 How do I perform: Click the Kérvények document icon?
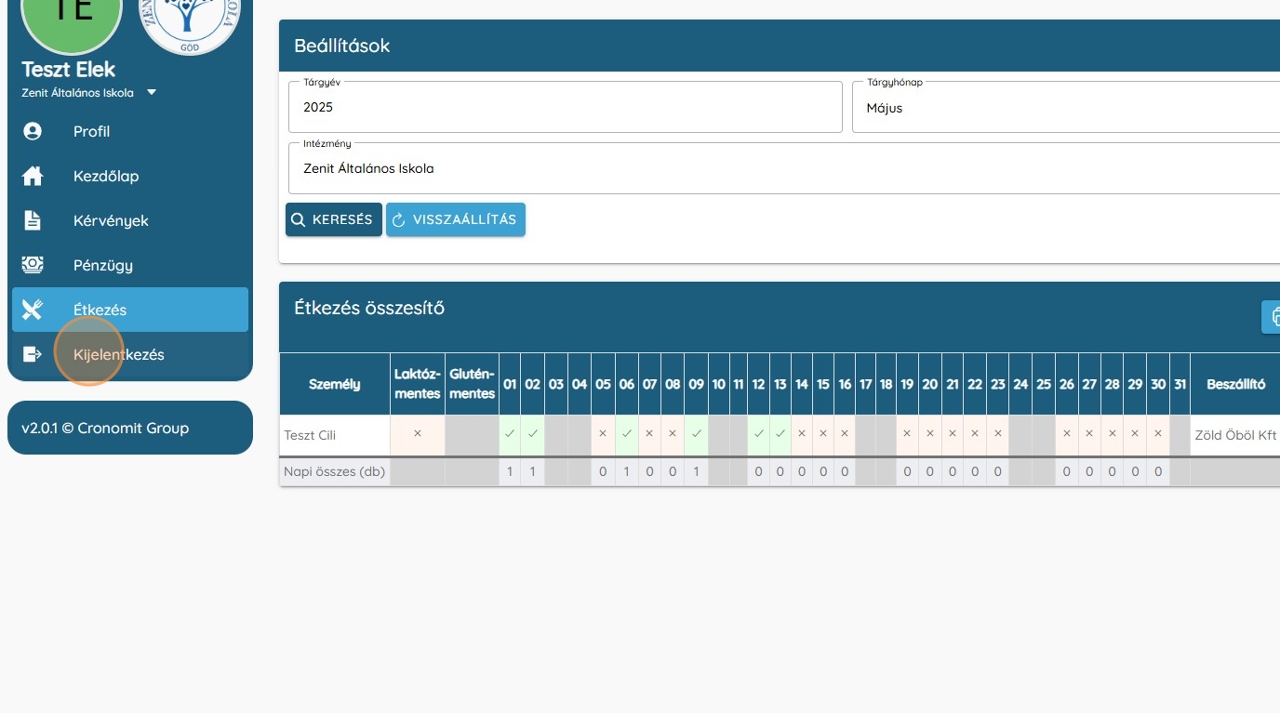coord(32,220)
